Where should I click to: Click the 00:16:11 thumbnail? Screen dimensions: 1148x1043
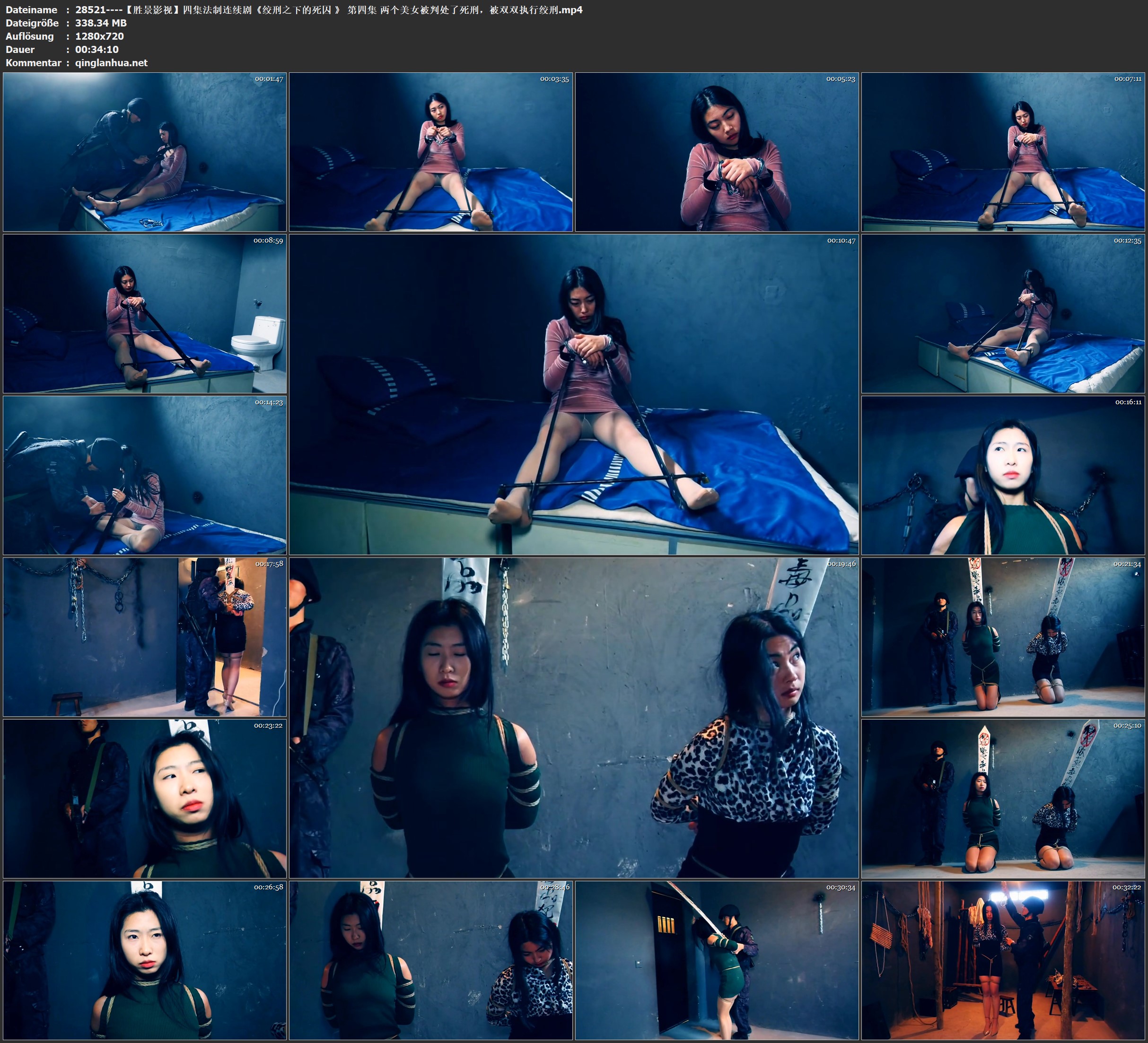[1003, 475]
